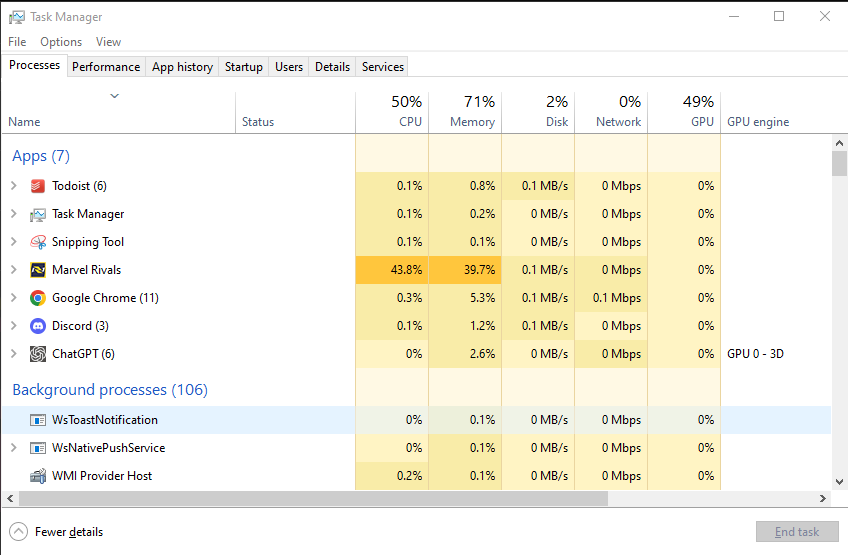The image size is (848, 555).
Task: Click the GPU 0 - 3D engine cell
Action: tap(755, 354)
